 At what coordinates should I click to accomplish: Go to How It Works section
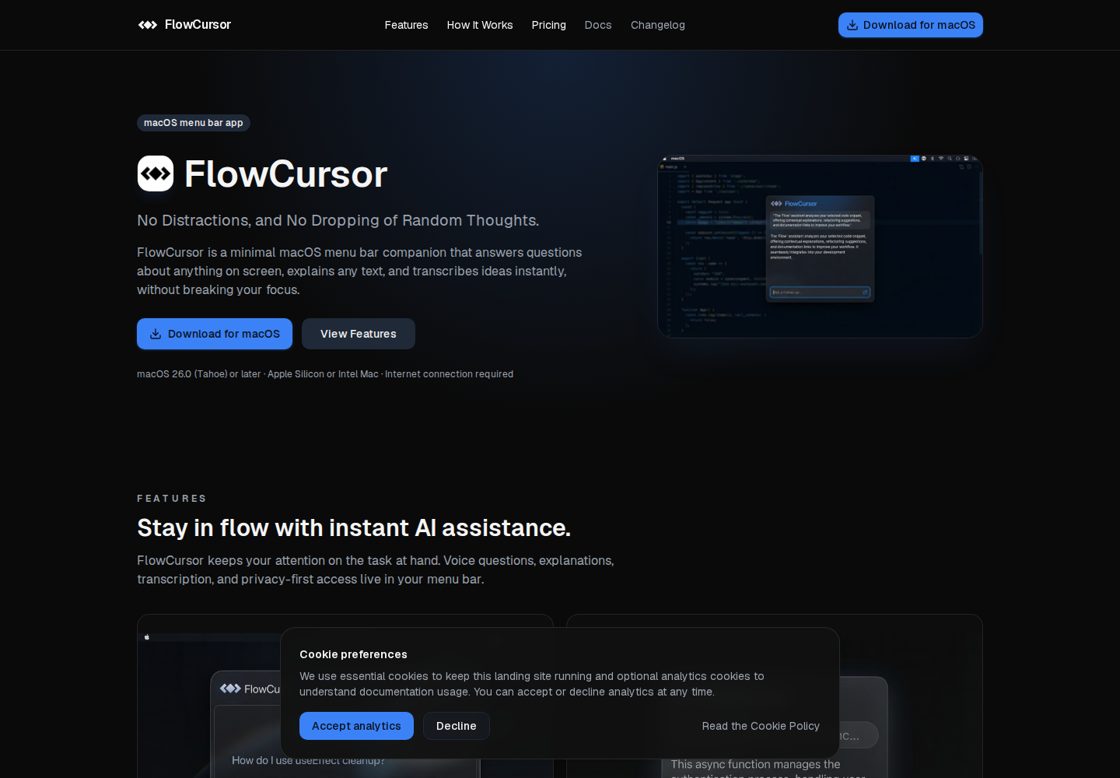click(479, 25)
